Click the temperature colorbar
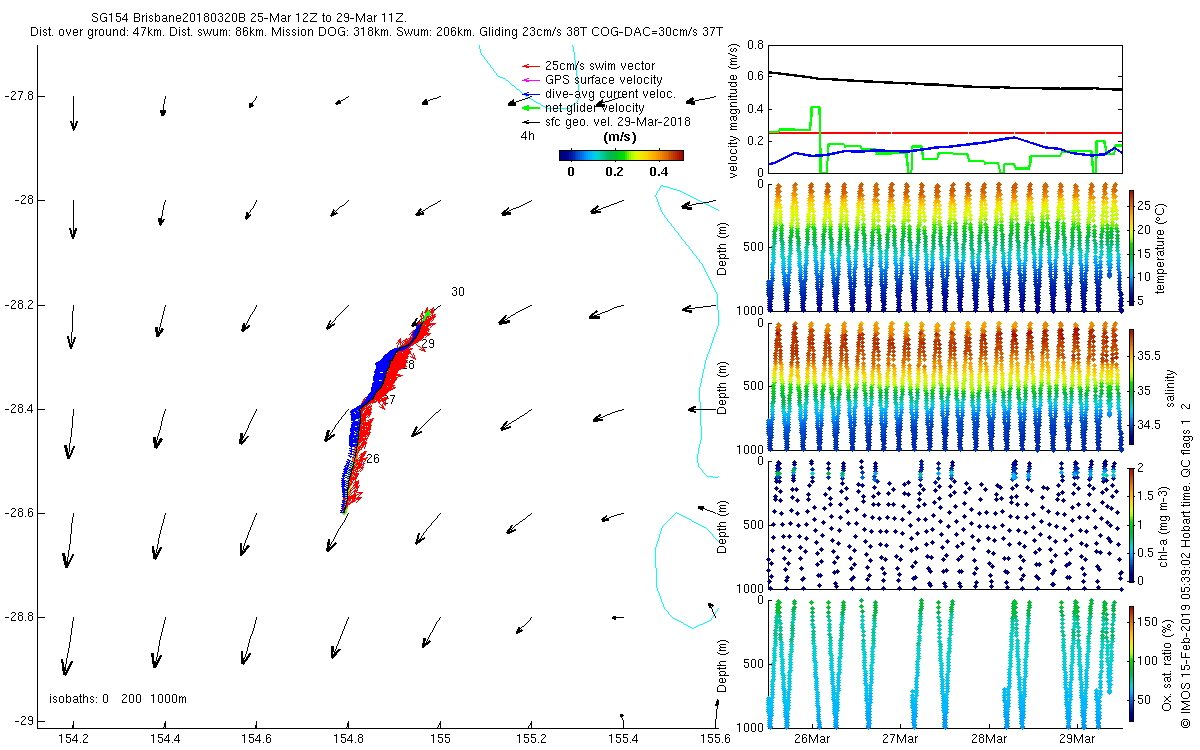 point(1133,247)
